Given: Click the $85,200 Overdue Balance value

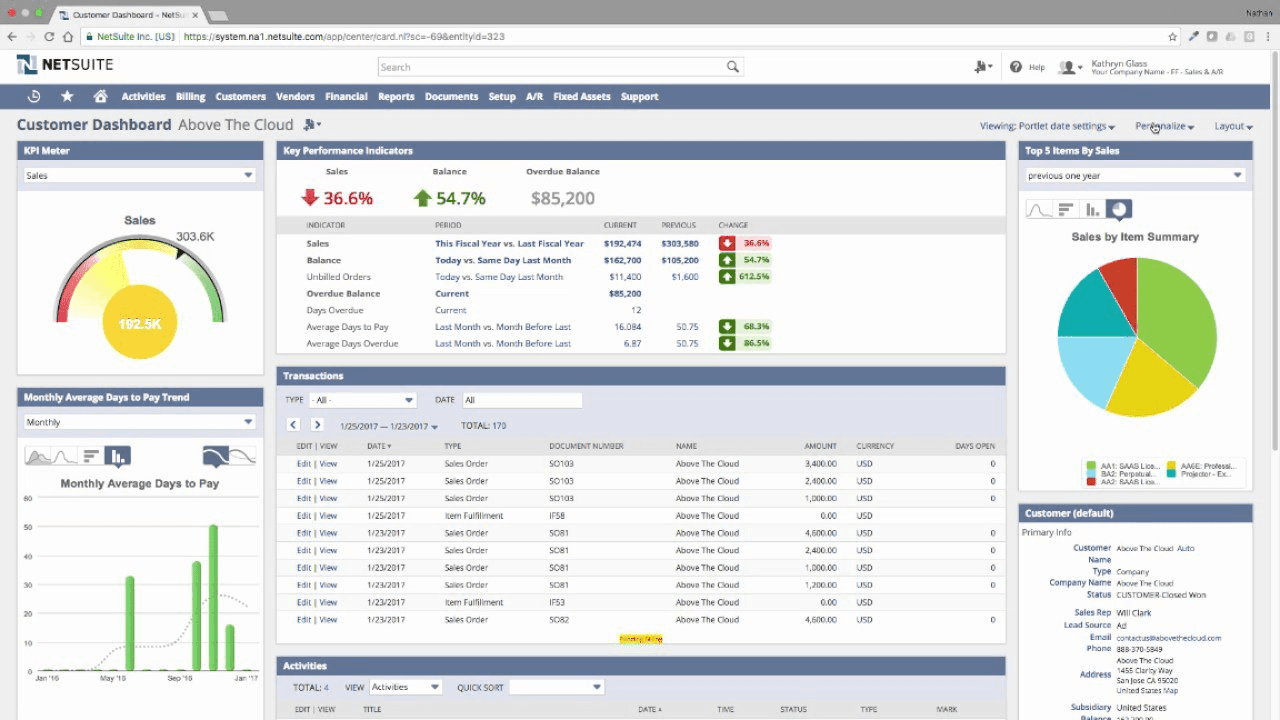Looking at the screenshot, I should click(x=563, y=198).
